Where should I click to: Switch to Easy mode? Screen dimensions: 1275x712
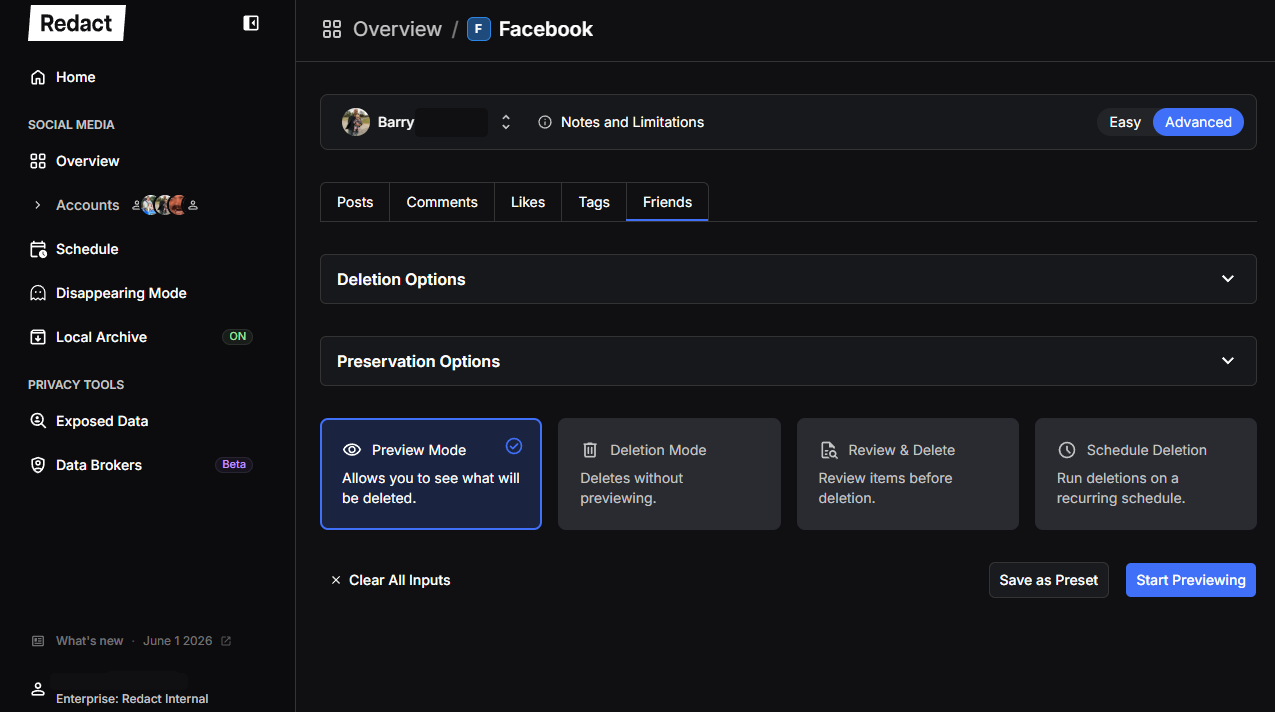1125,122
